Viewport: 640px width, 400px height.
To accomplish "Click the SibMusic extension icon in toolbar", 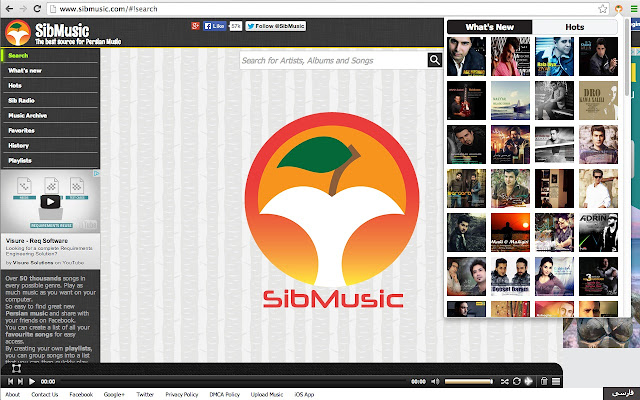I will coord(619,9).
